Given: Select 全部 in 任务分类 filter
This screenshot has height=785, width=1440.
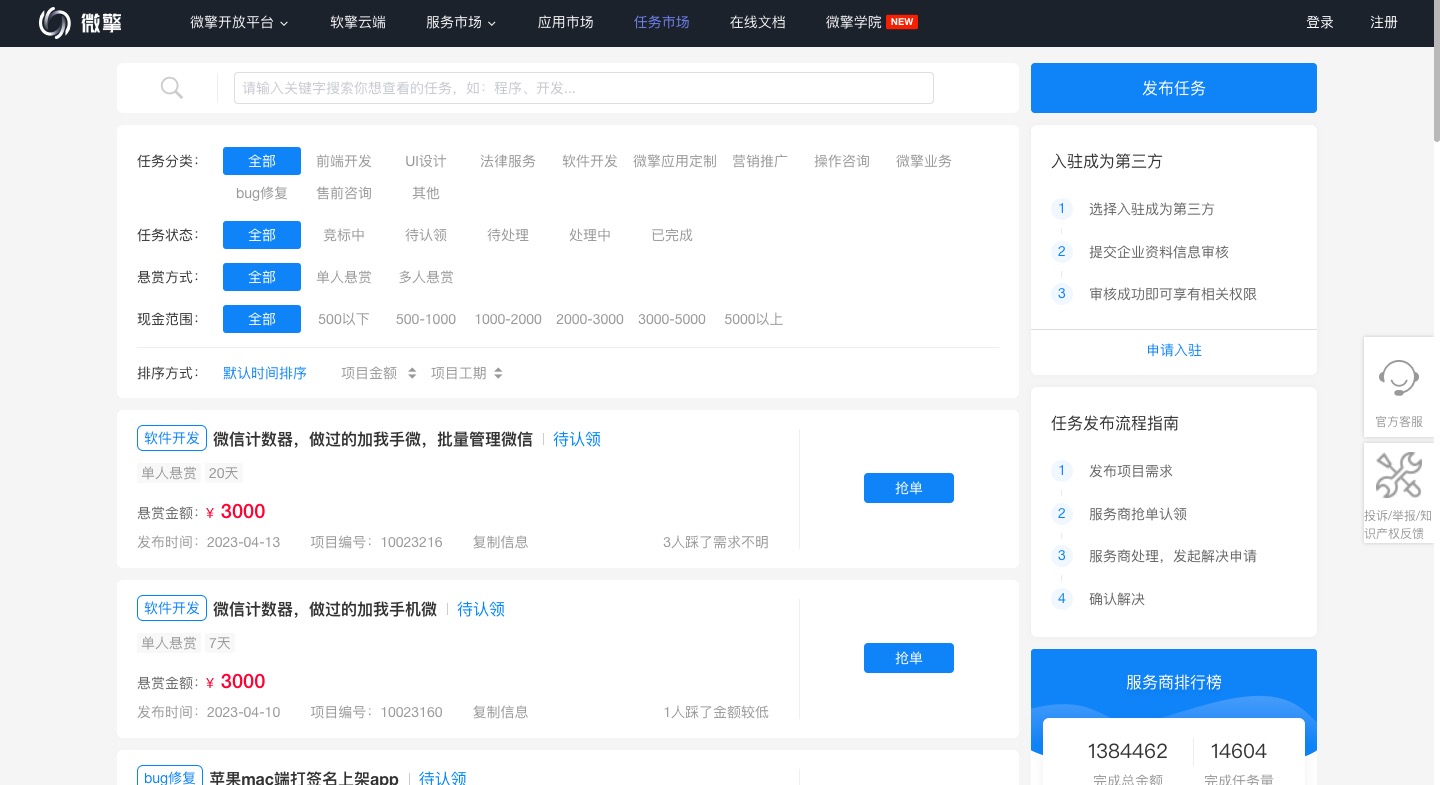Looking at the screenshot, I should (x=262, y=161).
